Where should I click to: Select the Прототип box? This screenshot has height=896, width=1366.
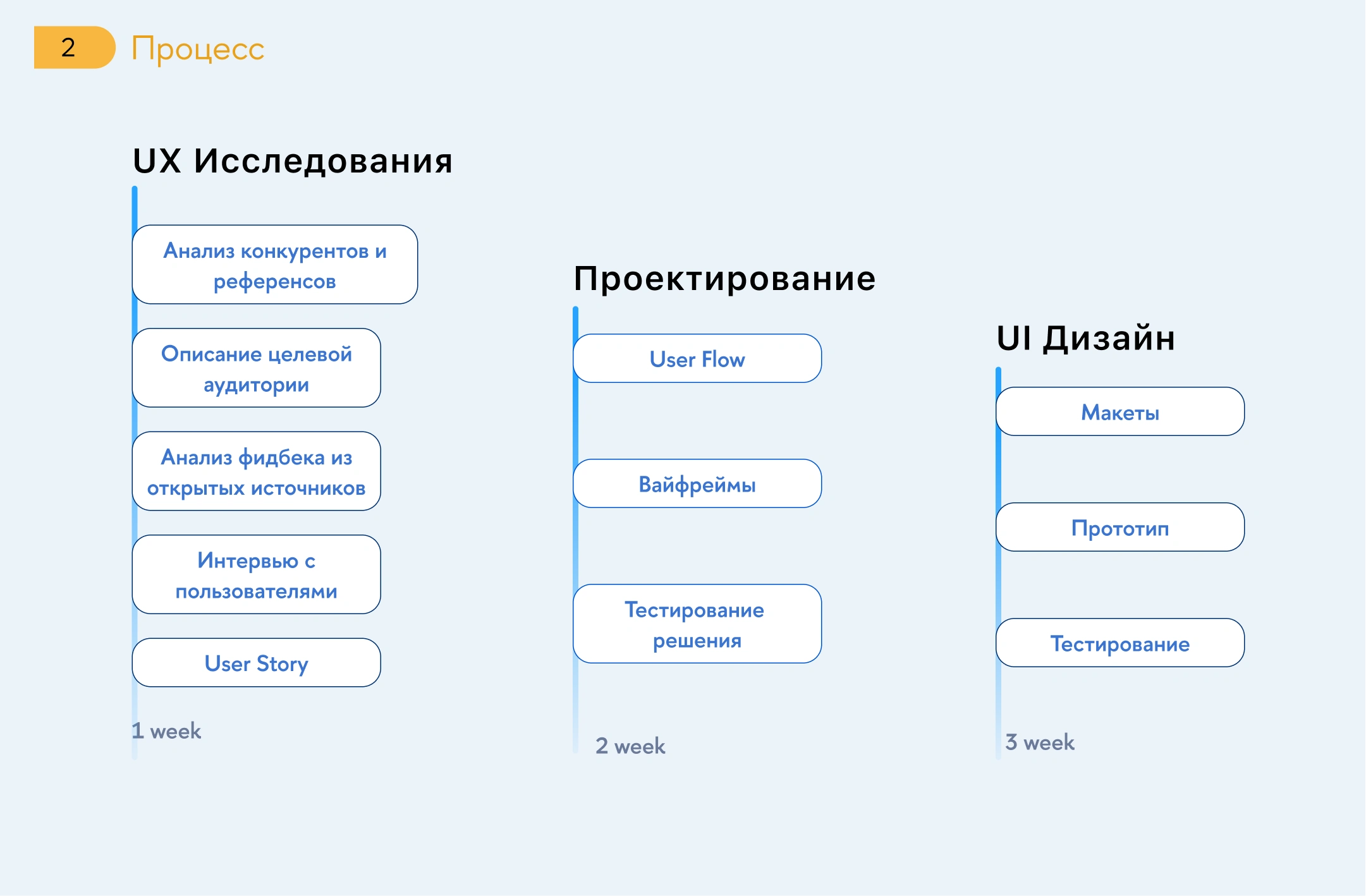coord(1120,528)
